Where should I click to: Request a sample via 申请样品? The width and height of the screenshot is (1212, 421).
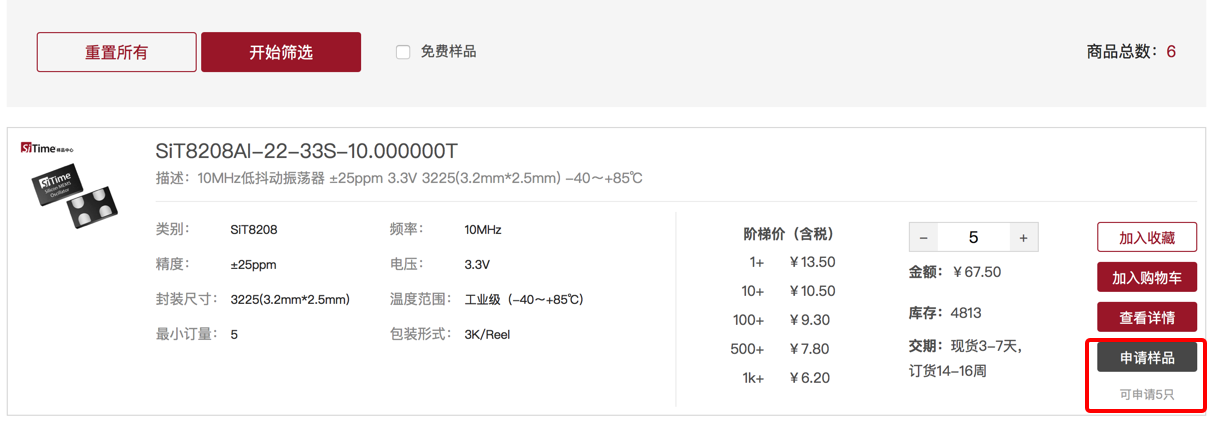1146,357
